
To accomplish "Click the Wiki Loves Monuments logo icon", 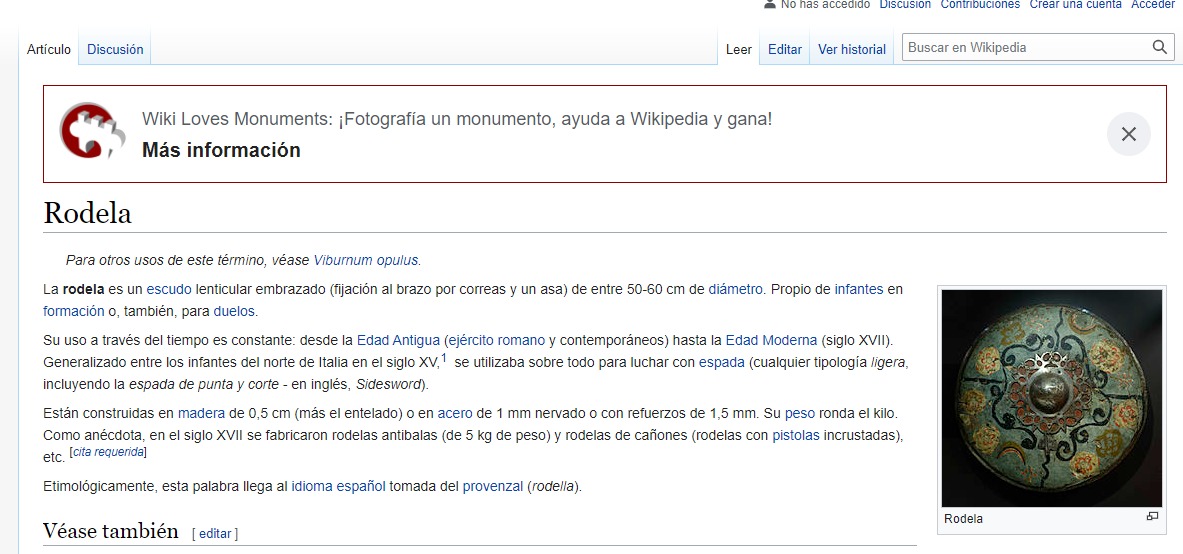I will [92, 131].
